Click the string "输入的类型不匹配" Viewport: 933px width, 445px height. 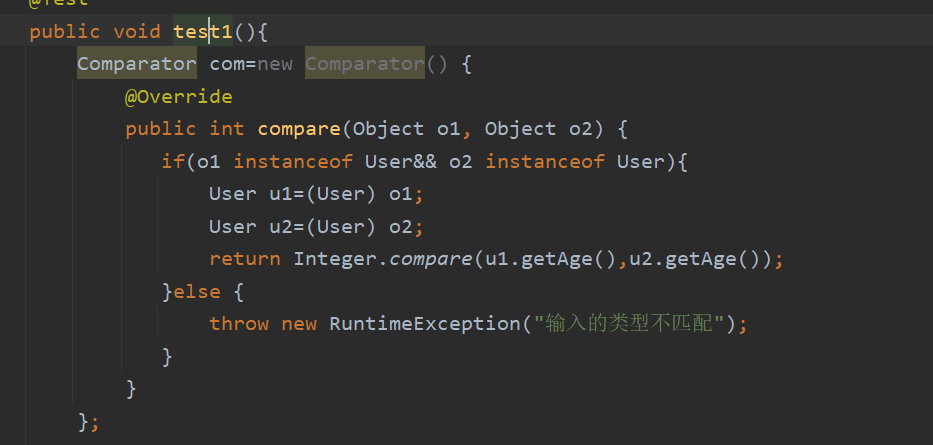pyautogui.click(x=629, y=324)
